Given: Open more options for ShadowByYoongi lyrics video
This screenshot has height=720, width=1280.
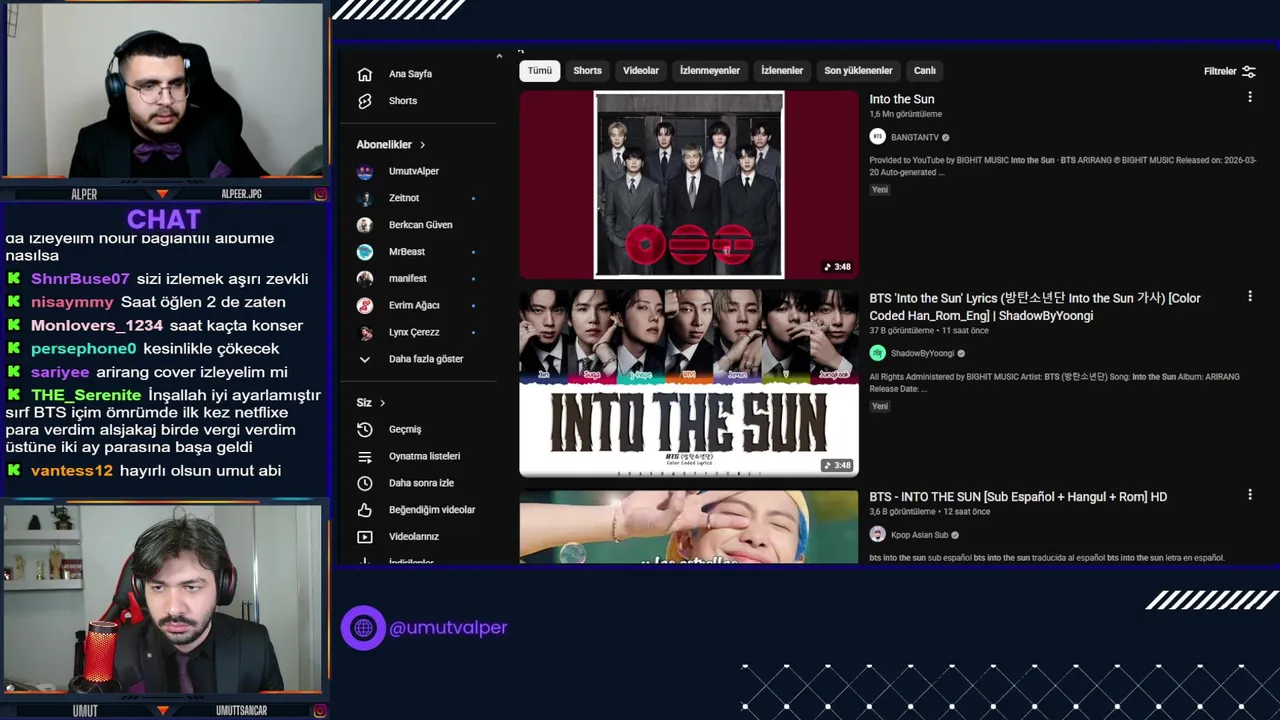Looking at the screenshot, I should pos(1250,296).
